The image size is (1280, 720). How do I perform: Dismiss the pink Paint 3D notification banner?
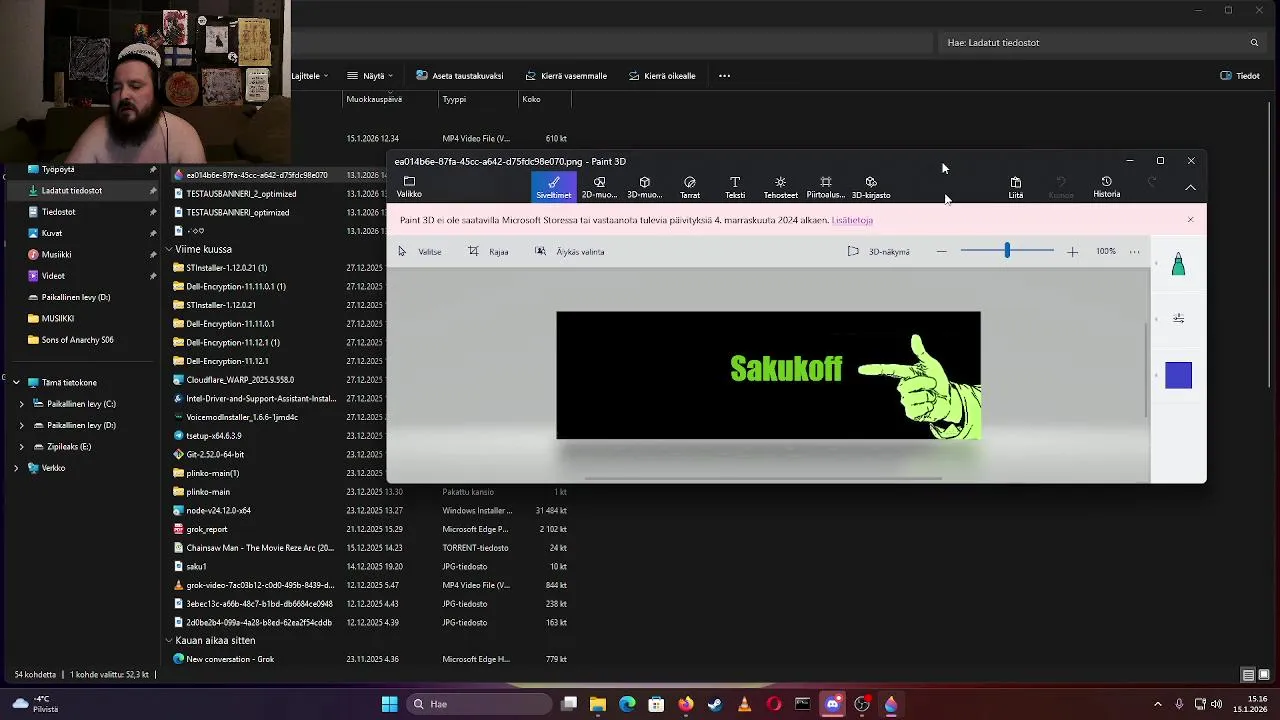point(1190,220)
